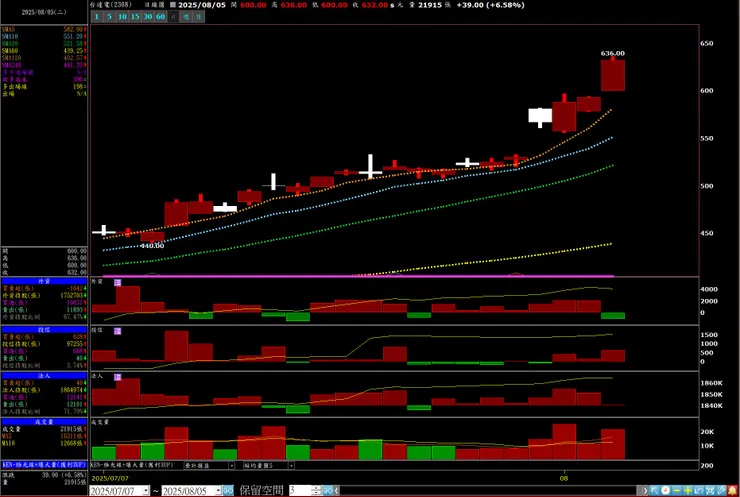Click the SMA5 value 582.00
Screen dimensions: 740x497
74,29
